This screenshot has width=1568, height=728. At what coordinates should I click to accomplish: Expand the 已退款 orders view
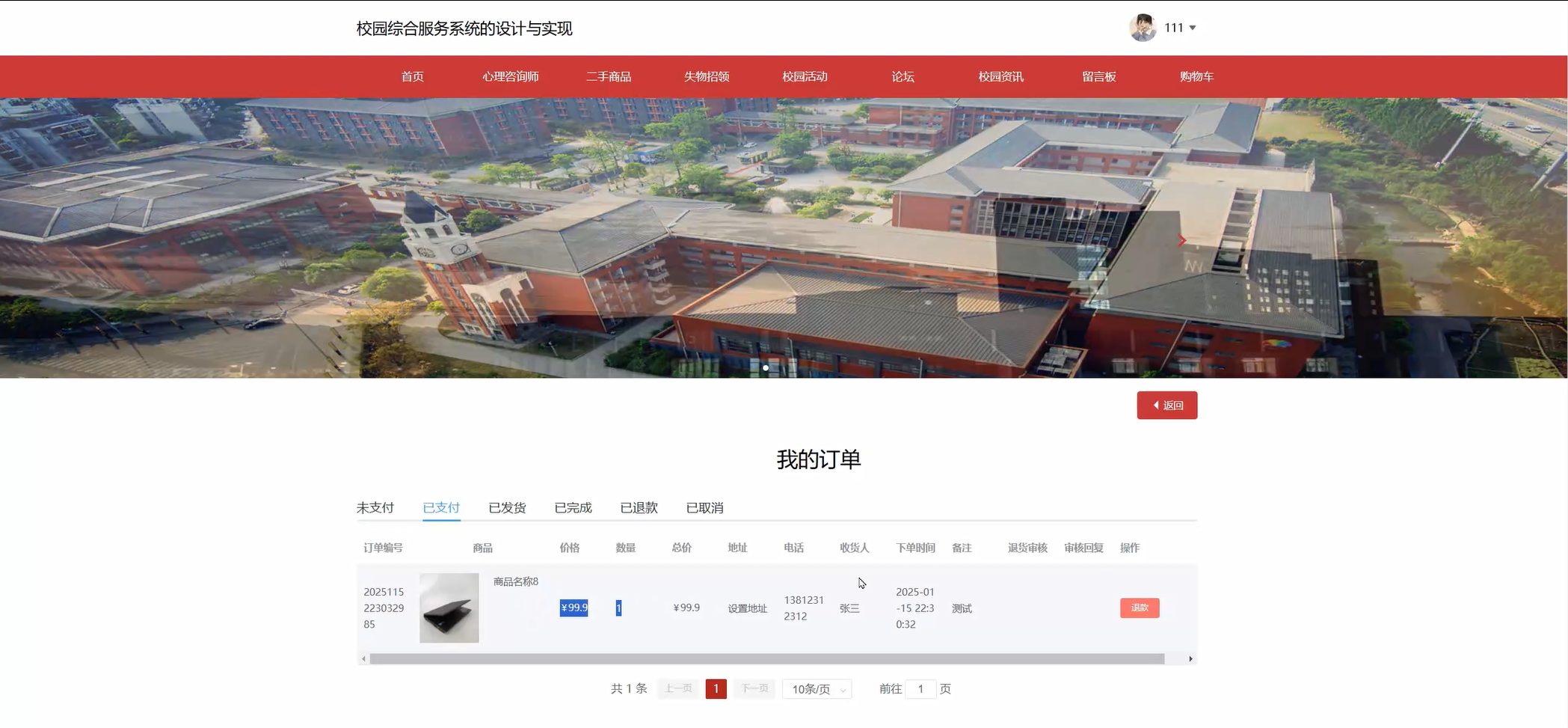click(639, 507)
